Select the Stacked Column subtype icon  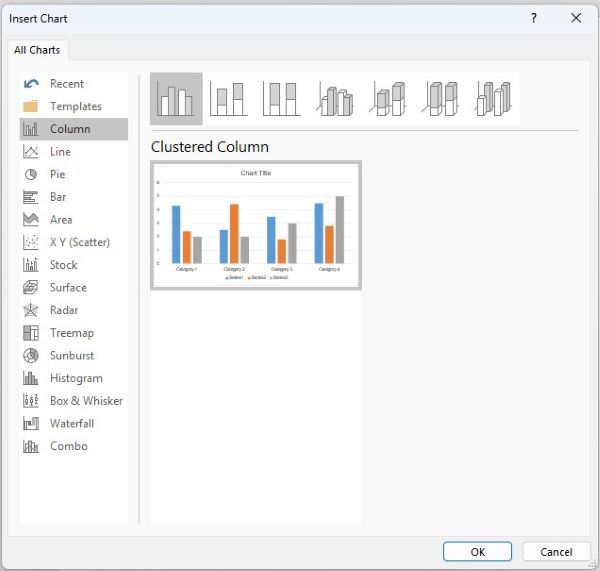[x=229, y=98]
